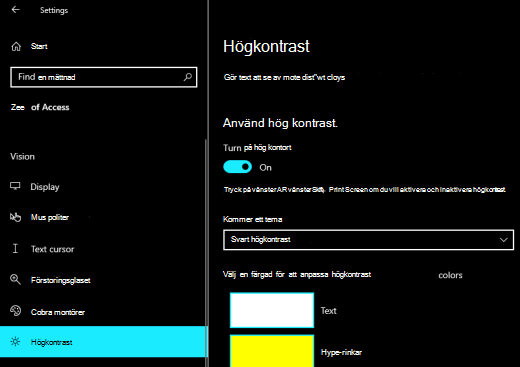Expand theme list via chevron arrow
Viewport: 520px width, 367px height.
(503, 240)
